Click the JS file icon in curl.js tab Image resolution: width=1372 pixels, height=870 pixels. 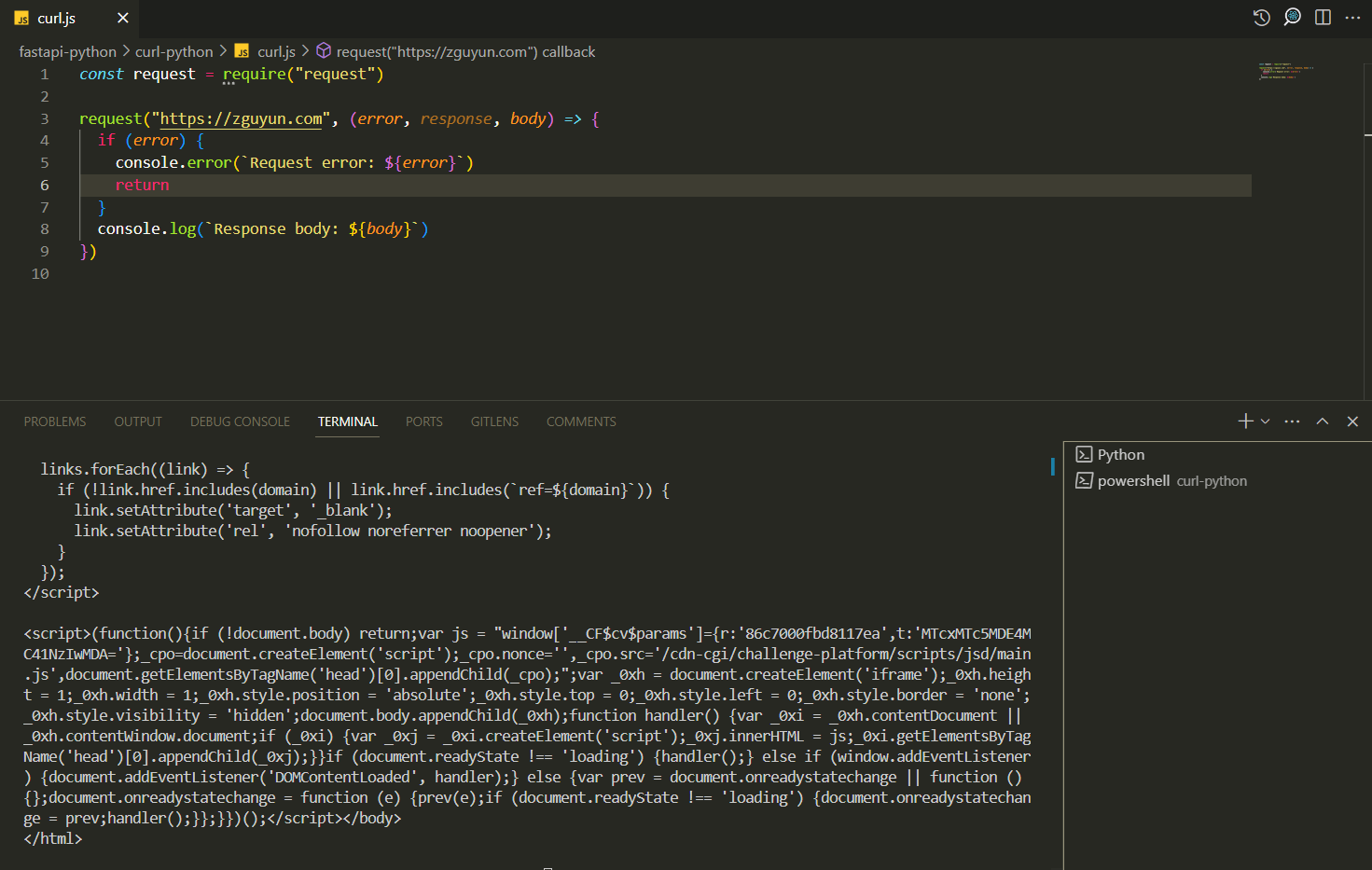pos(21,19)
